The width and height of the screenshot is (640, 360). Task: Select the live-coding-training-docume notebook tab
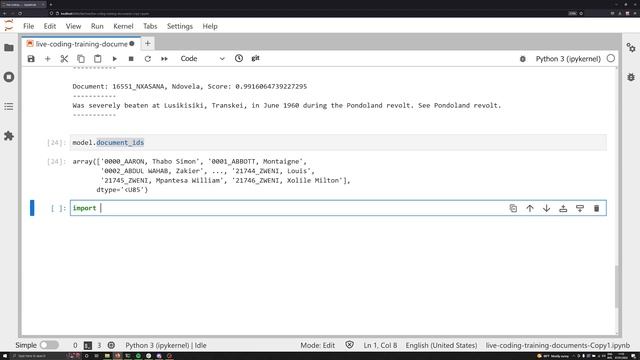pyautogui.click(x=81, y=44)
